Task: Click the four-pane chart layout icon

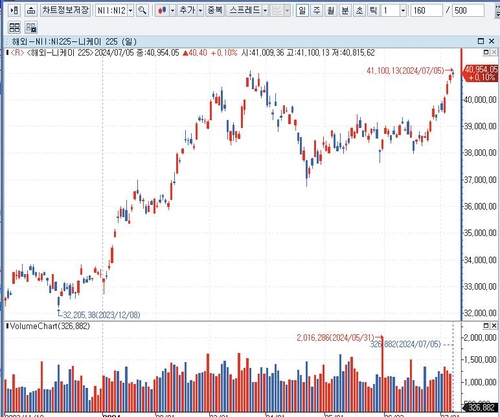Action: 14,27
